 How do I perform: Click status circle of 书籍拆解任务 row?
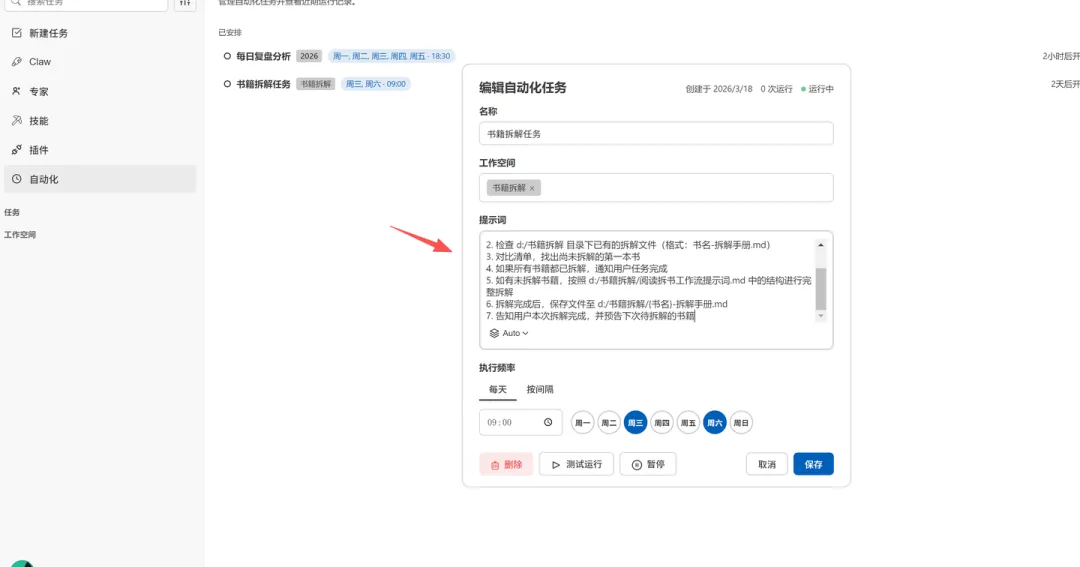[227, 84]
